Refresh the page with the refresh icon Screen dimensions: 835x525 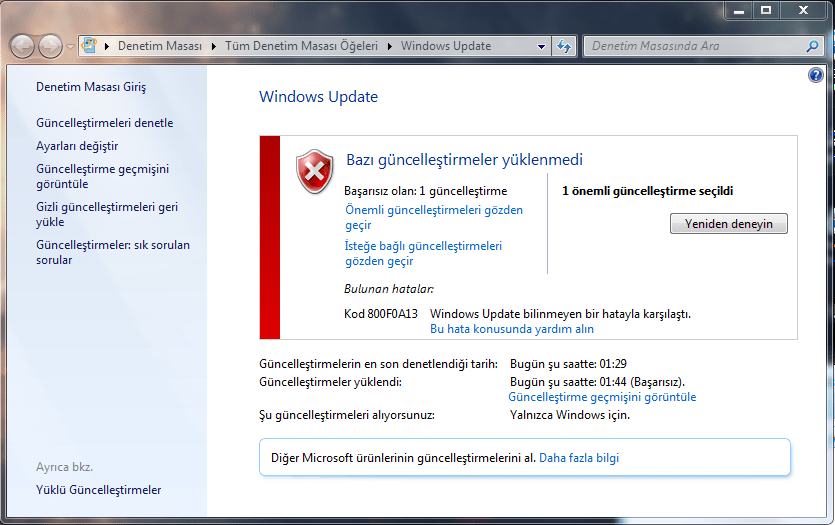[x=564, y=46]
